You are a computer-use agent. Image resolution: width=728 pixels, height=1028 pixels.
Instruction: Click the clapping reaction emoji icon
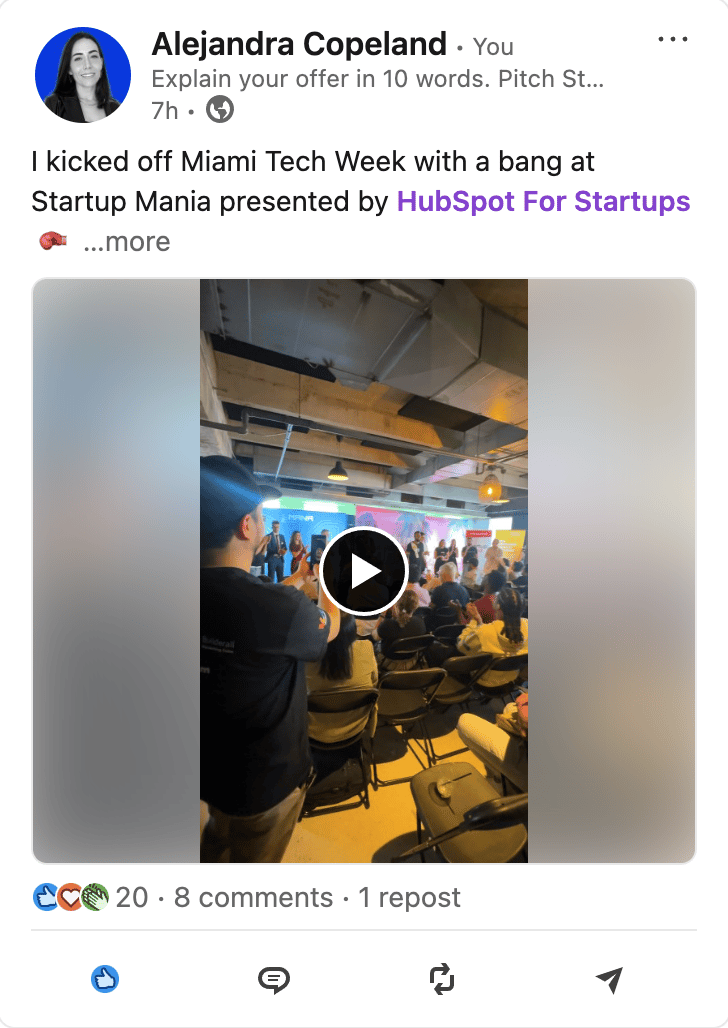[x=96, y=898]
